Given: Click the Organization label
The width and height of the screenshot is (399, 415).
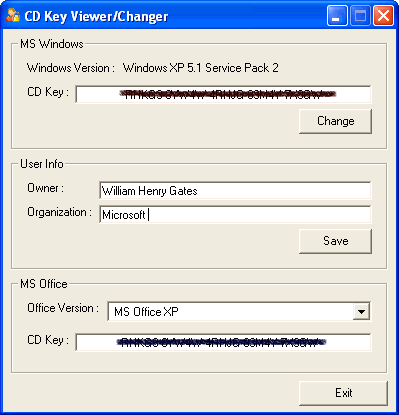Looking at the screenshot, I should pos(60,212).
